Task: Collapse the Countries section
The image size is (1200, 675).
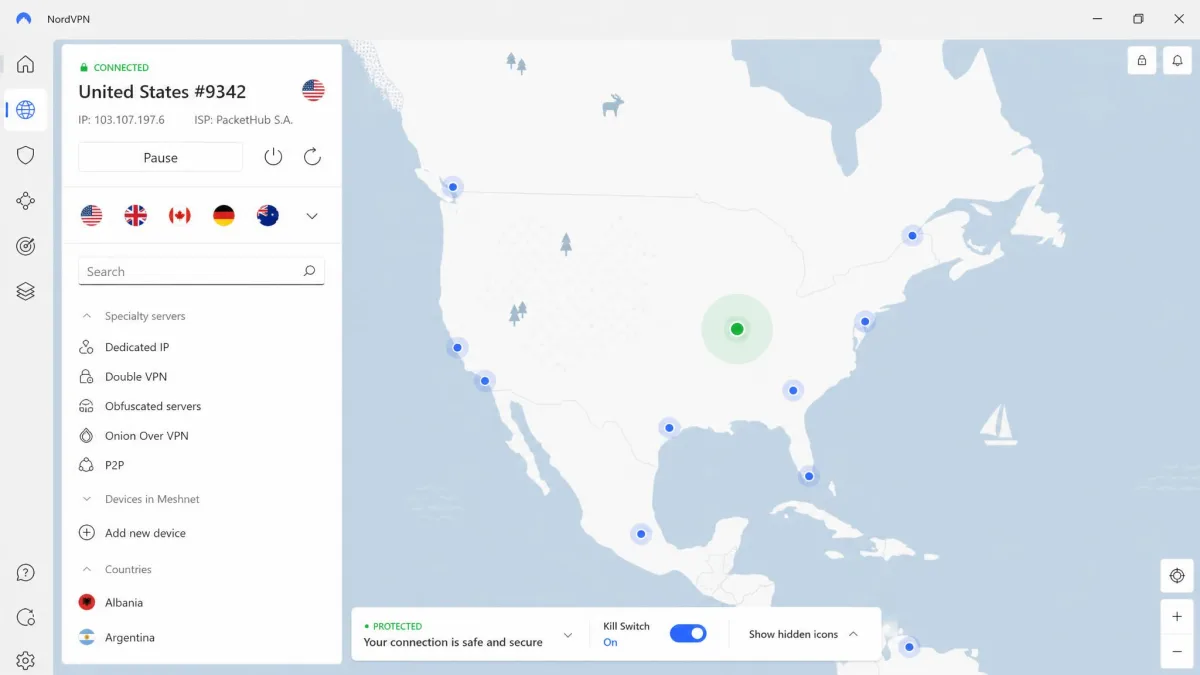Action: (87, 569)
